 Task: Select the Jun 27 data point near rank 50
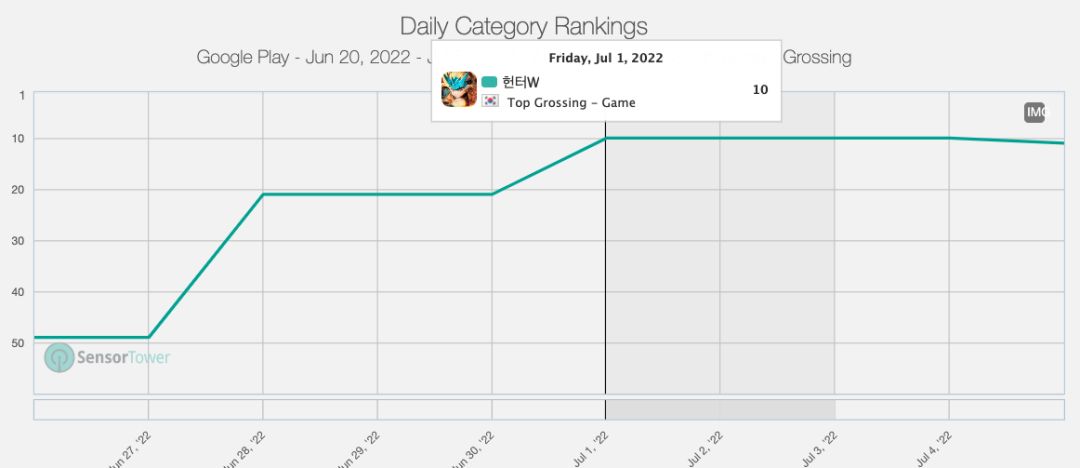[148, 337]
